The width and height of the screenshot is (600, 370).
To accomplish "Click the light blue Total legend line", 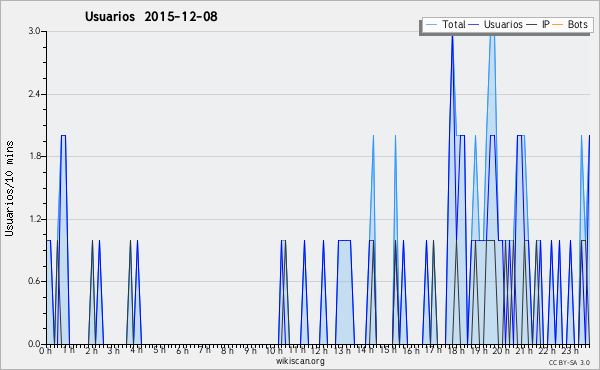I will [431, 24].
